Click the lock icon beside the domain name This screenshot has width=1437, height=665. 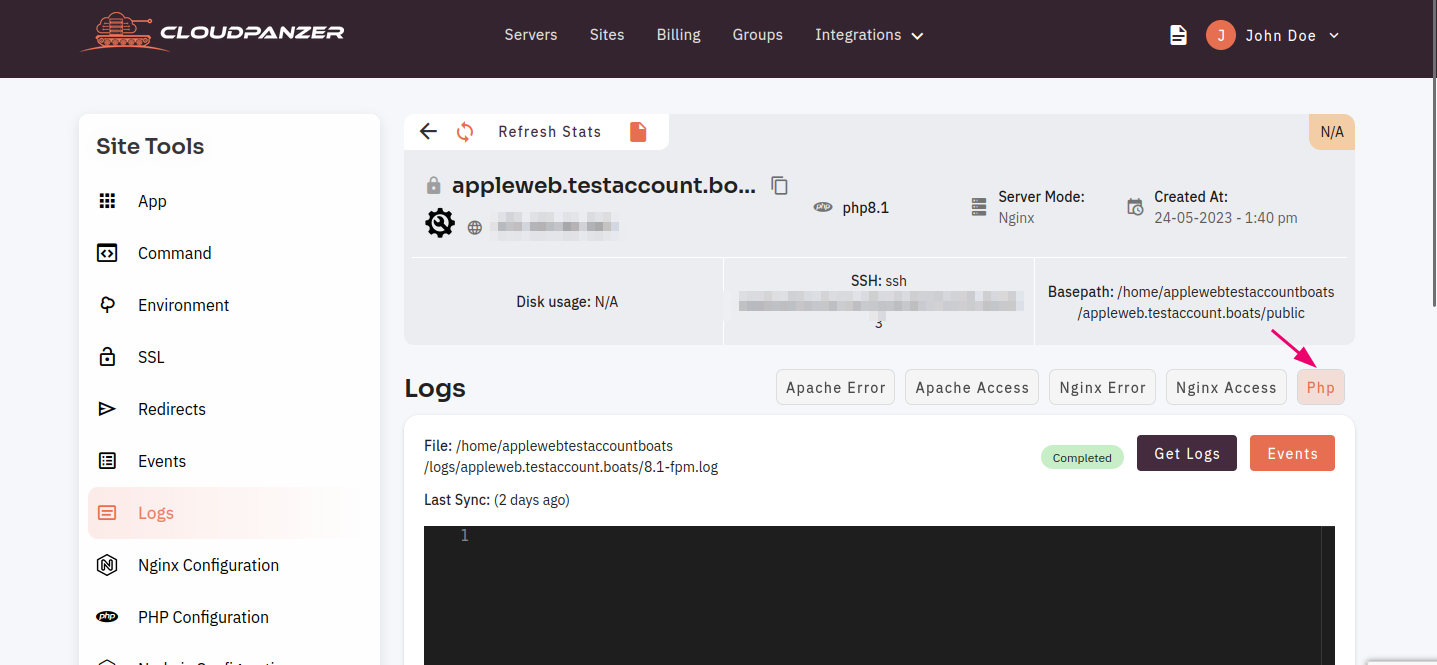433,186
